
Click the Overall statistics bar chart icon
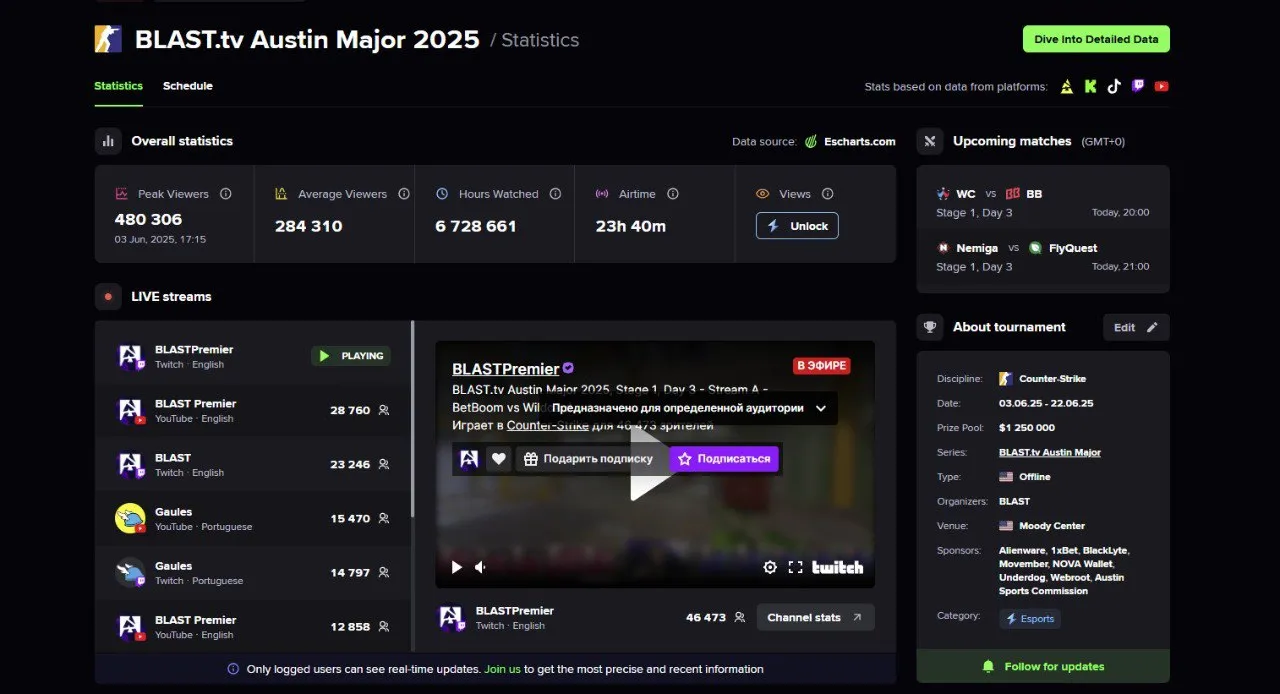coord(108,141)
